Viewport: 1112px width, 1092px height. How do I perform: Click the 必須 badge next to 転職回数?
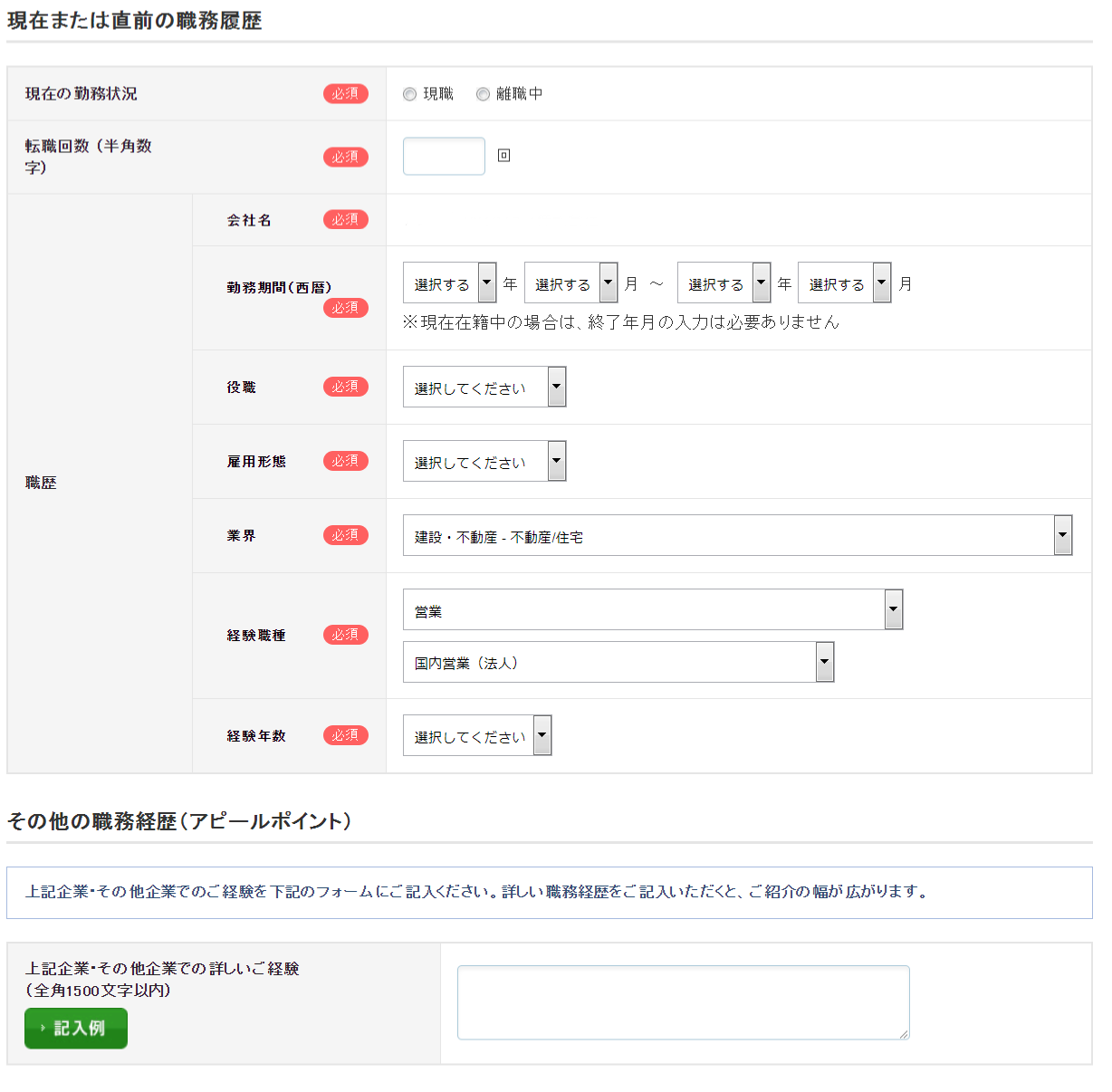(x=346, y=157)
